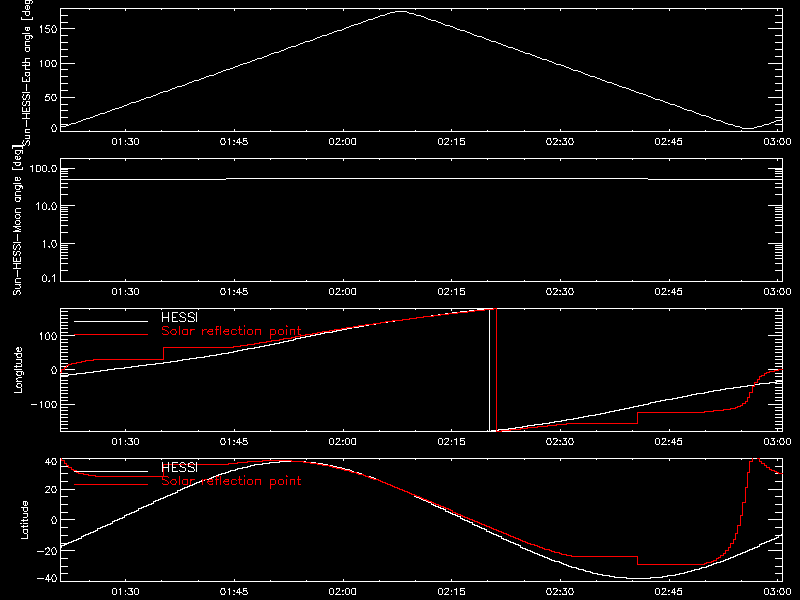Click 02:15 under the Moon angle plot
The height and width of the screenshot is (600, 800).
click(x=452, y=292)
